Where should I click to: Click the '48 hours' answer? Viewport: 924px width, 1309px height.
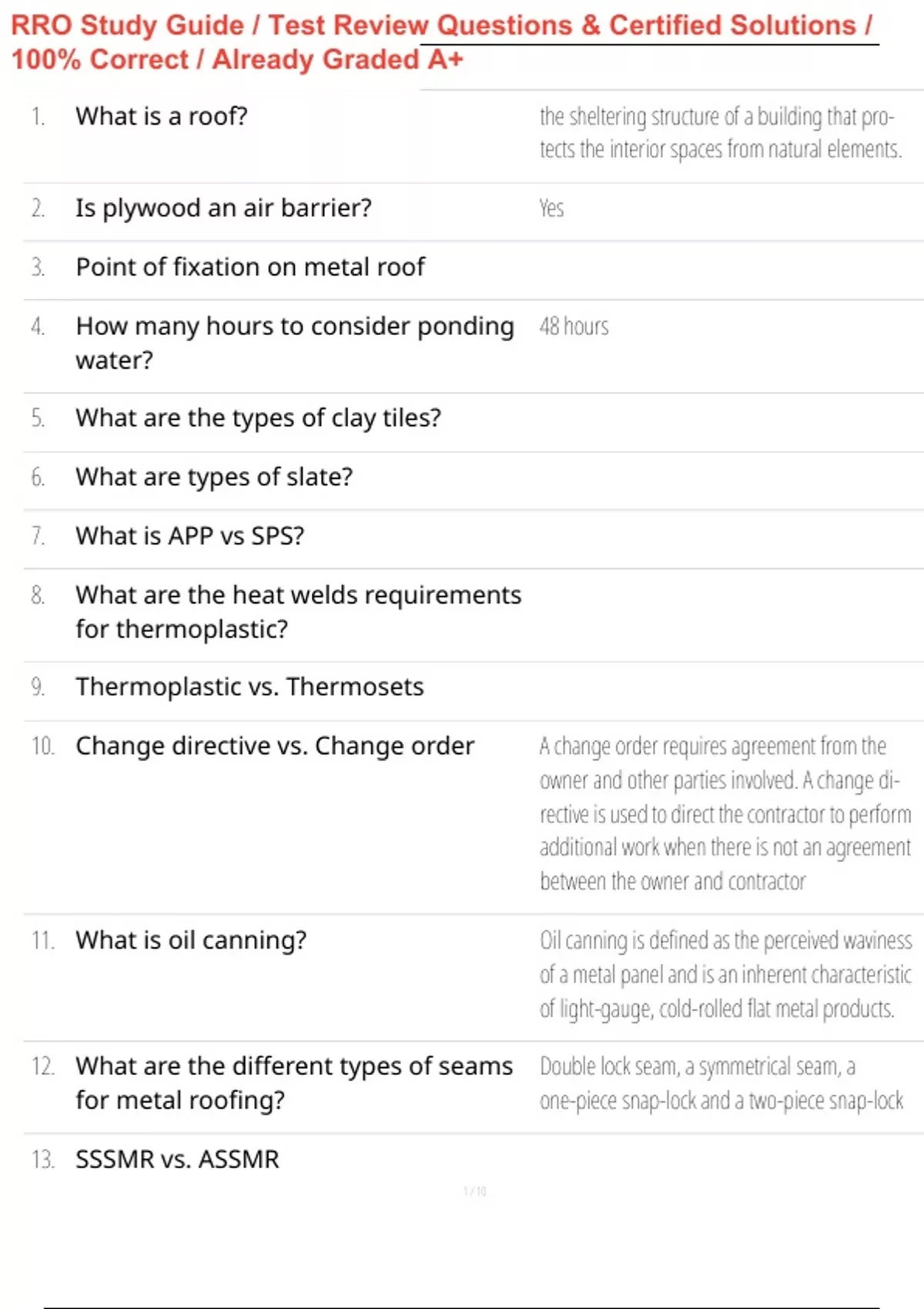click(x=574, y=326)
